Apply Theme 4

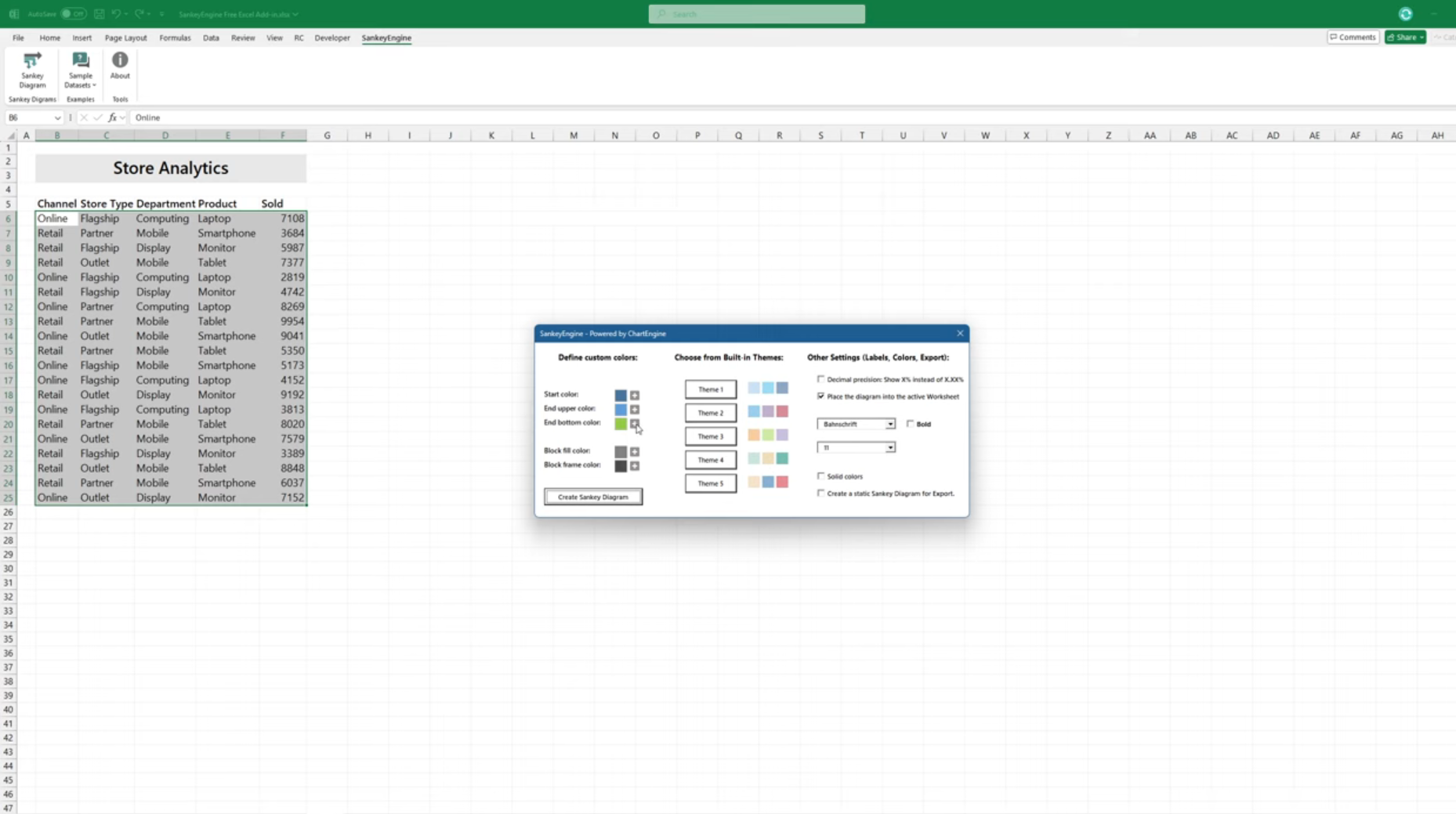tap(711, 460)
